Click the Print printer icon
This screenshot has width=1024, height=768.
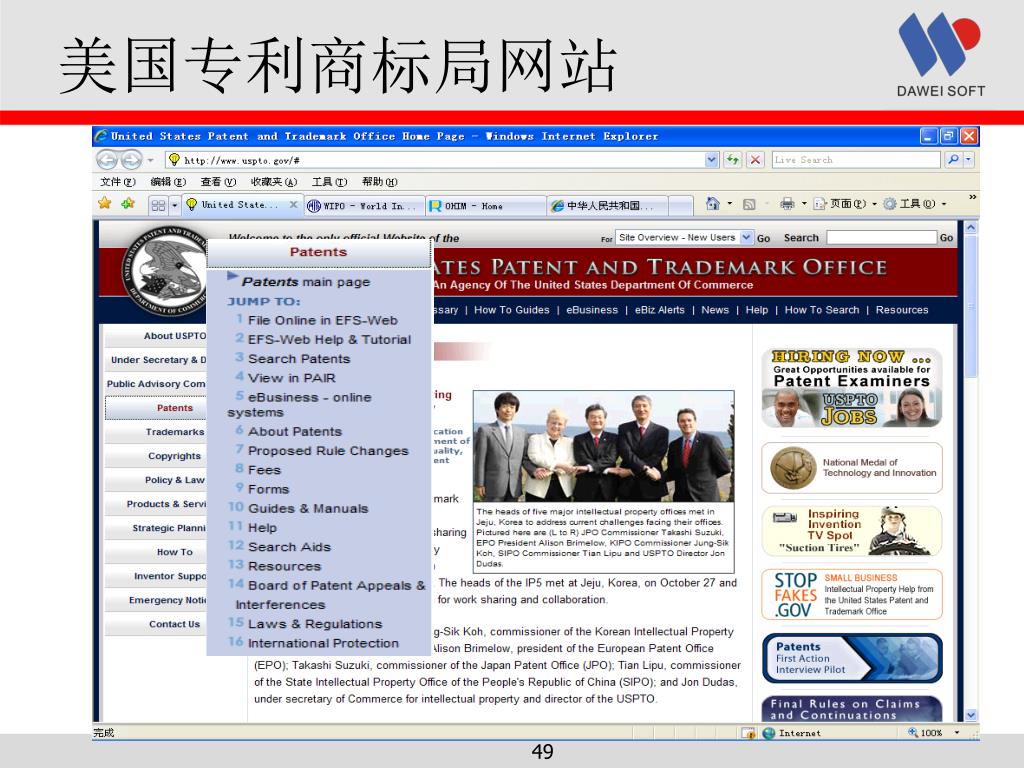tap(787, 204)
